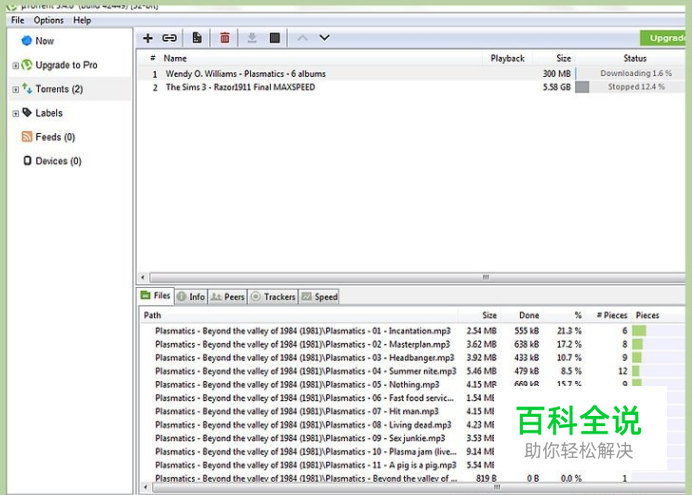Sort torrent list by Size column header
The image size is (692, 495).
[564, 58]
